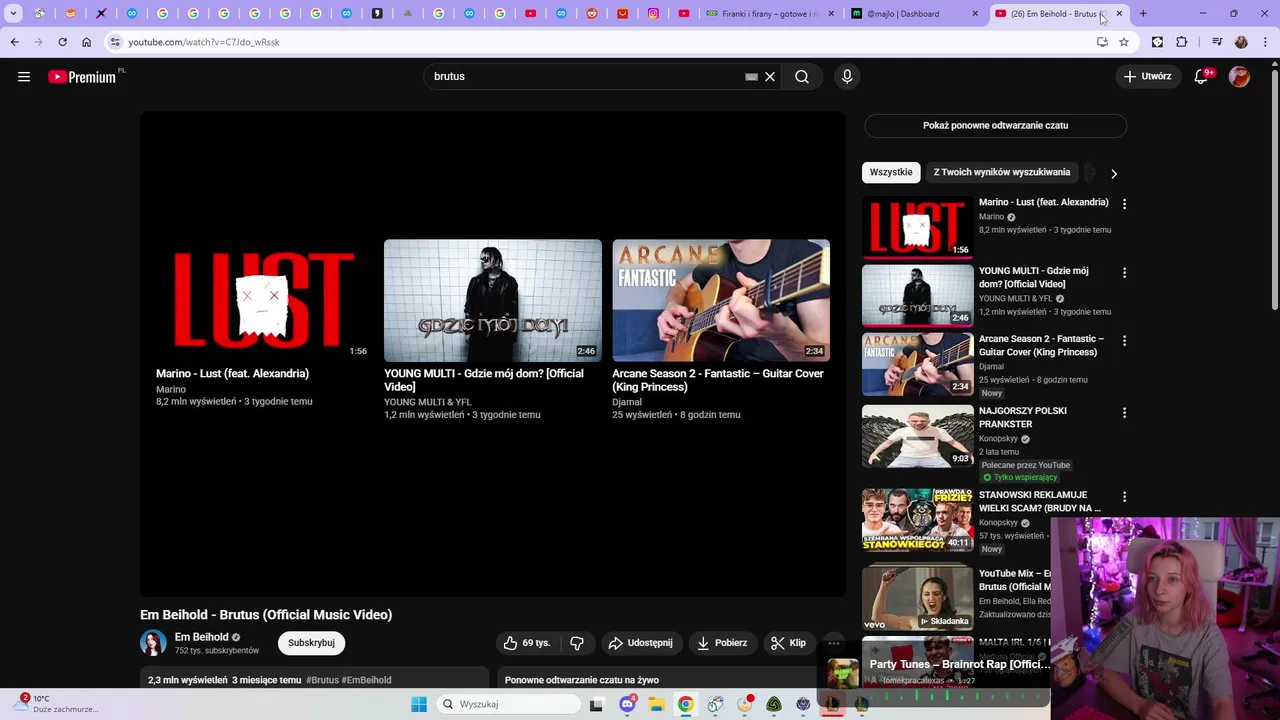Open the YouTube guide hamburger menu
The image size is (1280, 720).
(24, 77)
